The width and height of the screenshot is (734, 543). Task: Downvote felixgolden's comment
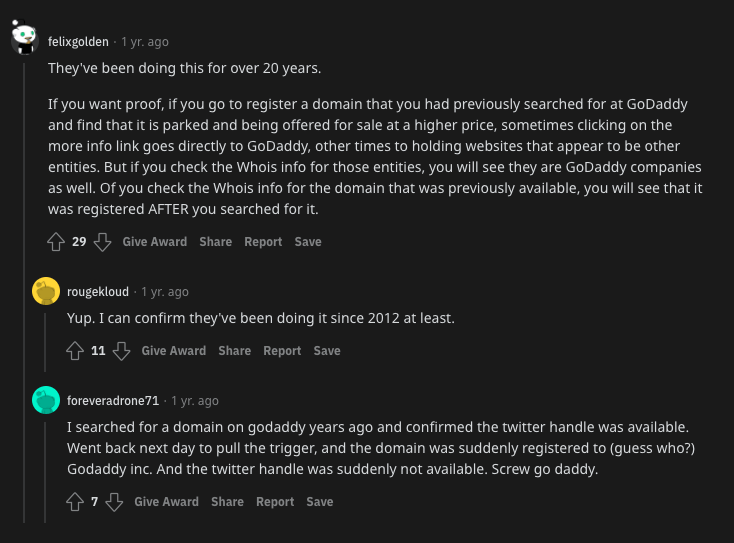tap(102, 242)
